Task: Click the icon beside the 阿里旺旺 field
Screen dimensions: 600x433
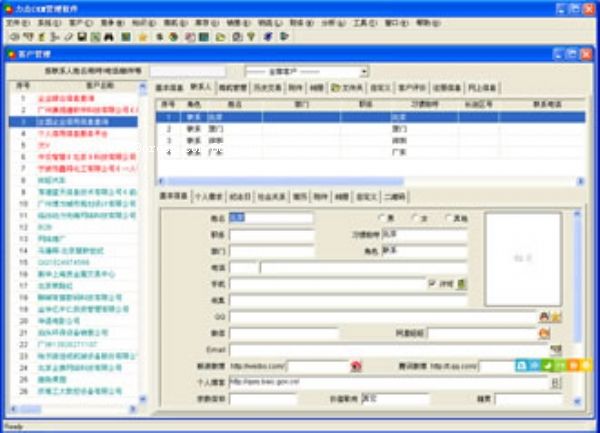Action: [545, 332]
